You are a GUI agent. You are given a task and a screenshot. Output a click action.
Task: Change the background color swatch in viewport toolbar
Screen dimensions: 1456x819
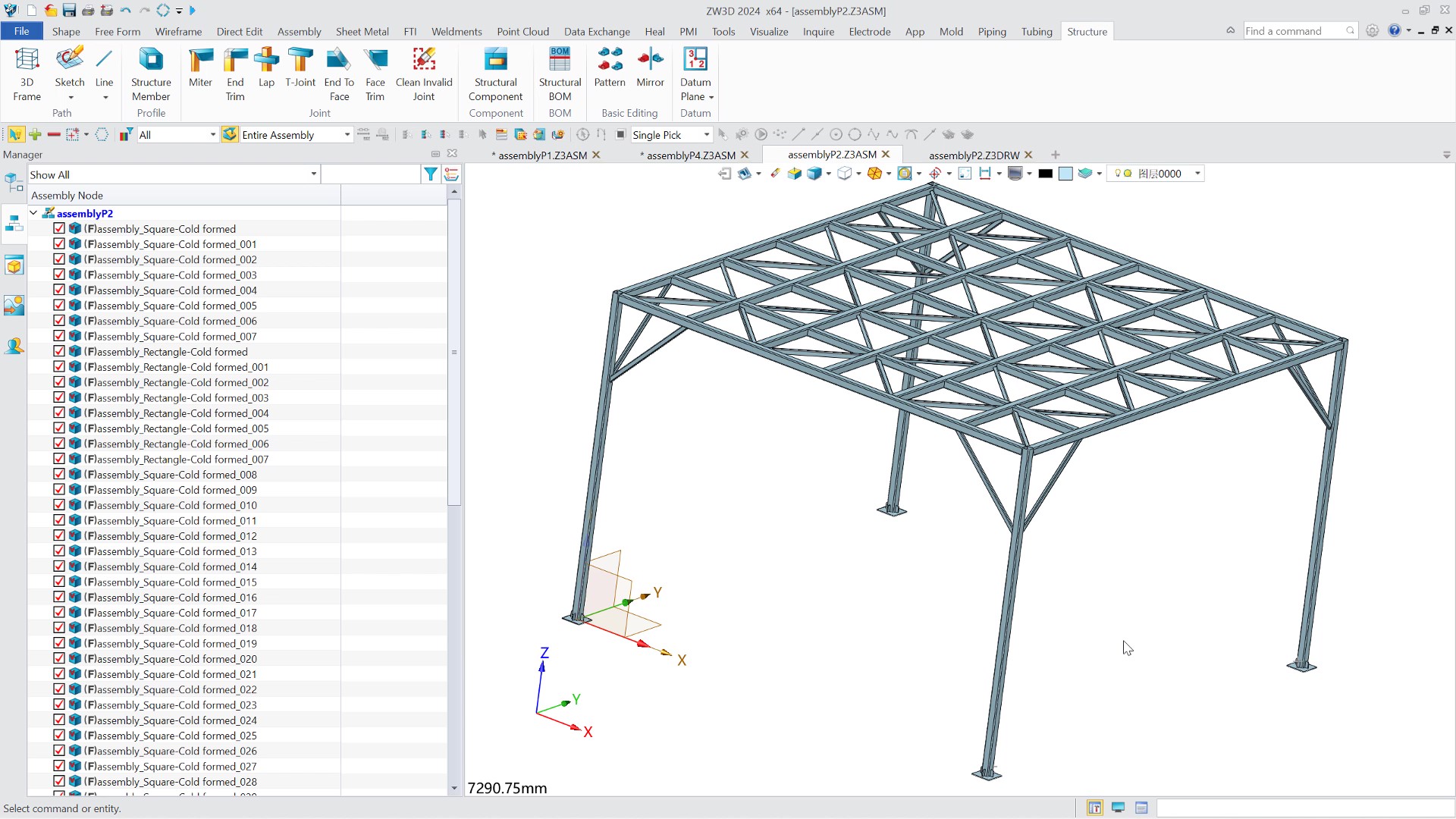pos(1046,173)
